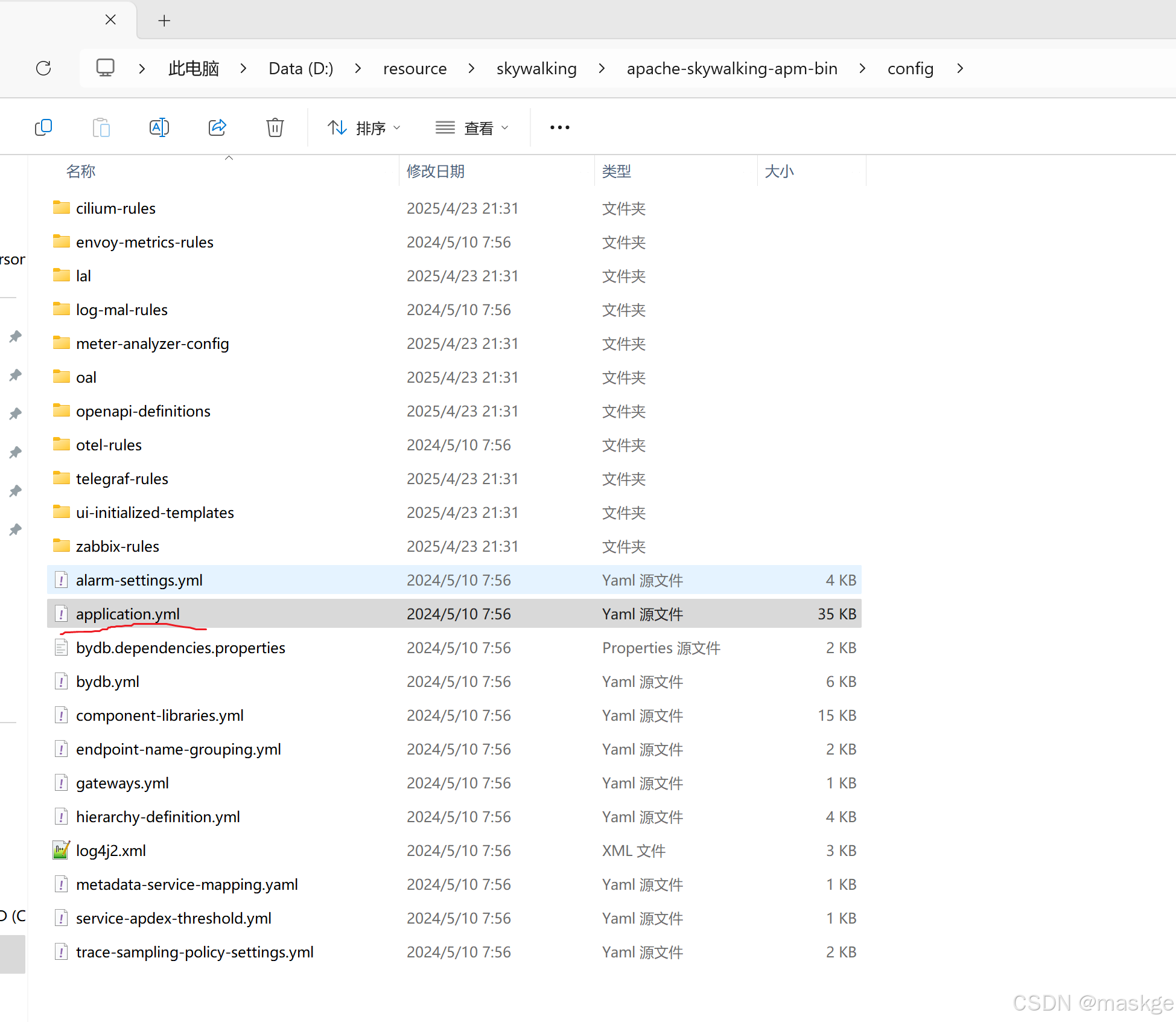Expand the chevron after the Data (D:) breadcrumb
The image size is (1176, 1022).
pos(358,69)
